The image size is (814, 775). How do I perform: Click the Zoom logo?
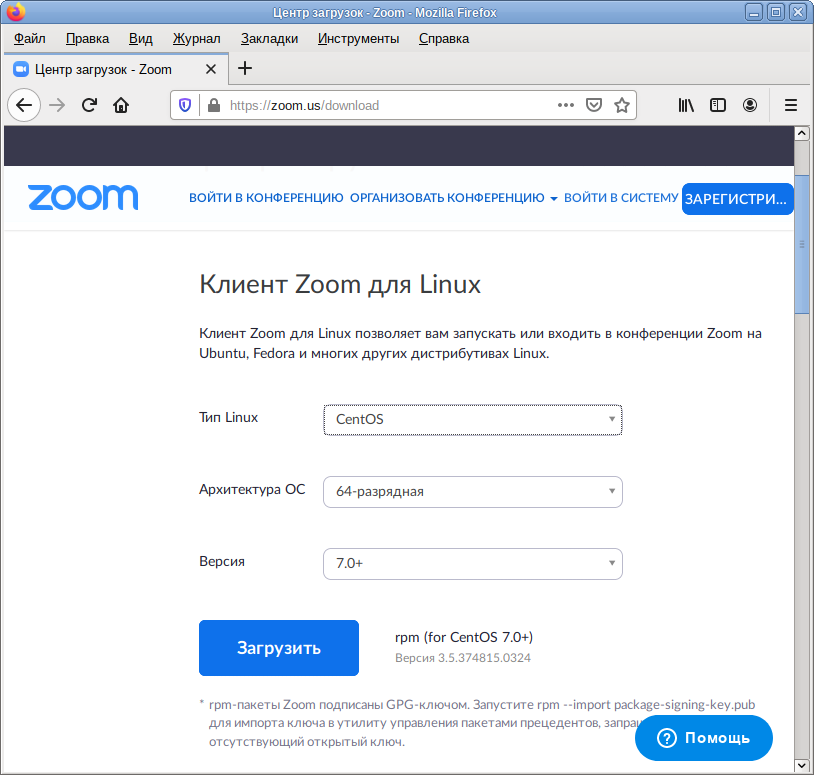[83, 197]
